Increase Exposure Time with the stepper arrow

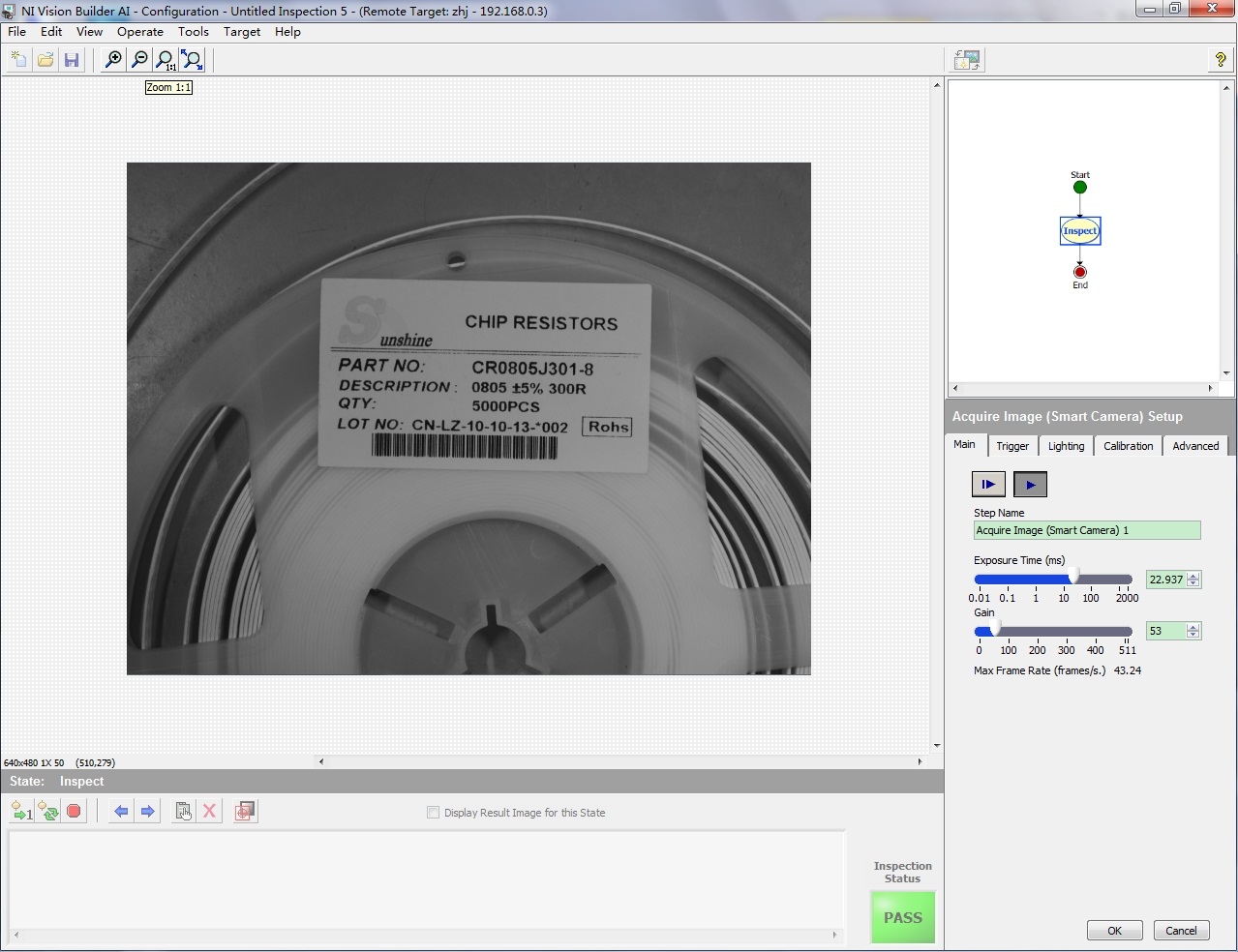pos(1193,576)
